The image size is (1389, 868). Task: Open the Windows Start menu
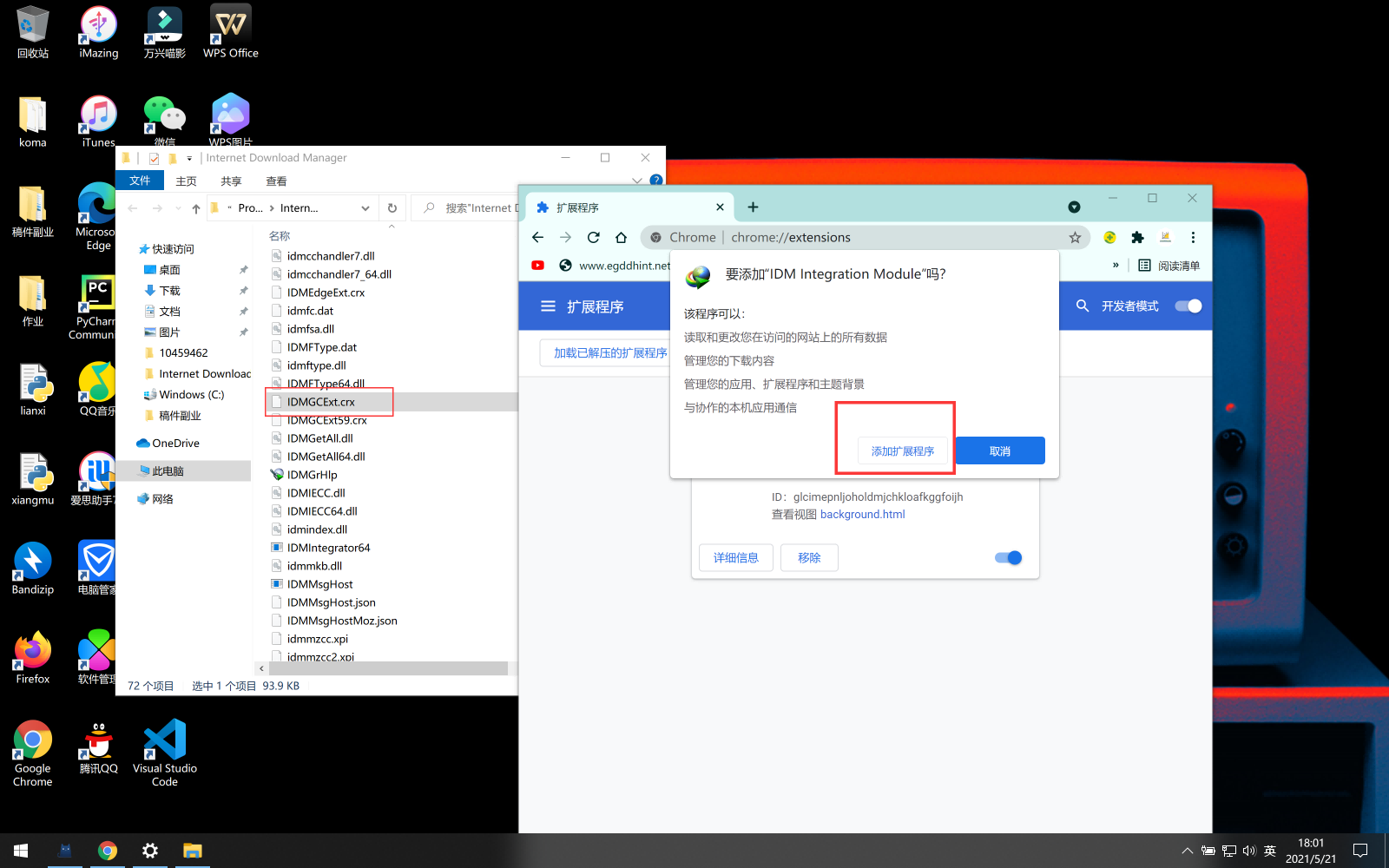pos(21,851)
